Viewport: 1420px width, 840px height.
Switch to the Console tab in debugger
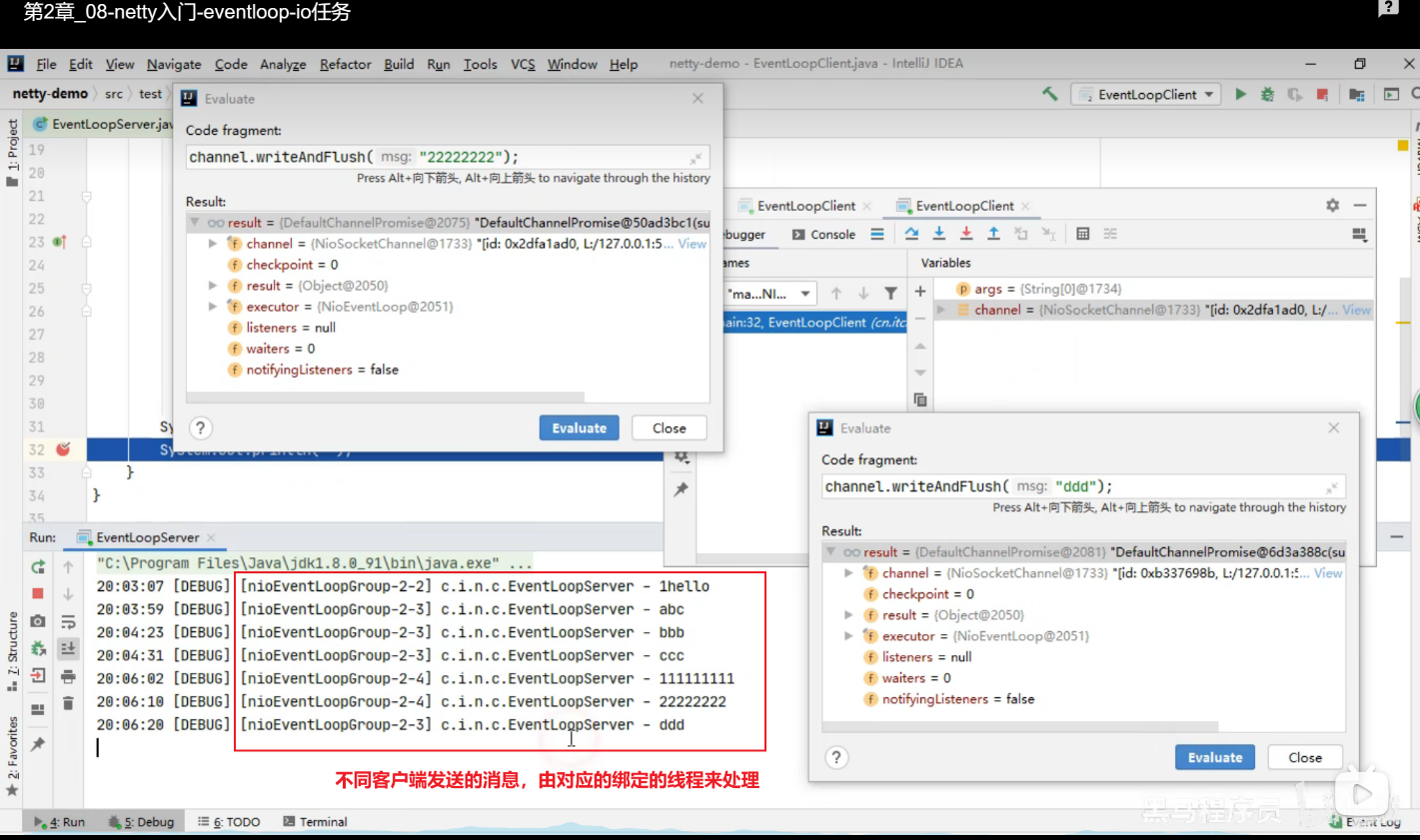(823, 234)
